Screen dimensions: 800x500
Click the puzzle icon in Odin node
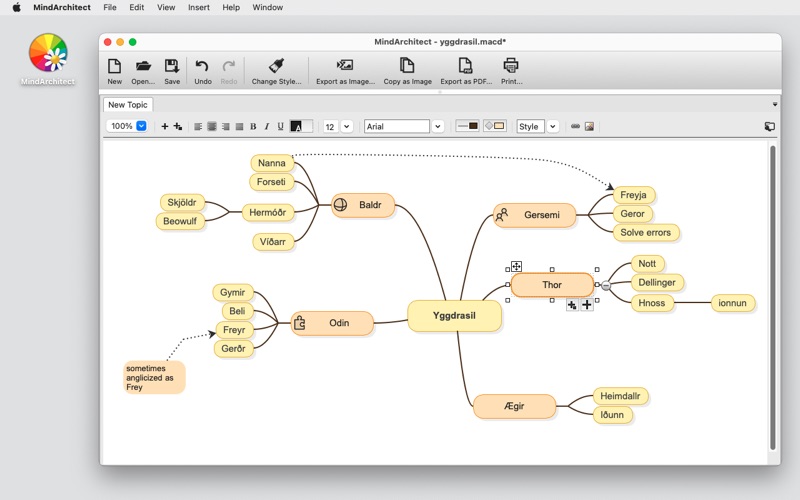(x=299, y=322)
